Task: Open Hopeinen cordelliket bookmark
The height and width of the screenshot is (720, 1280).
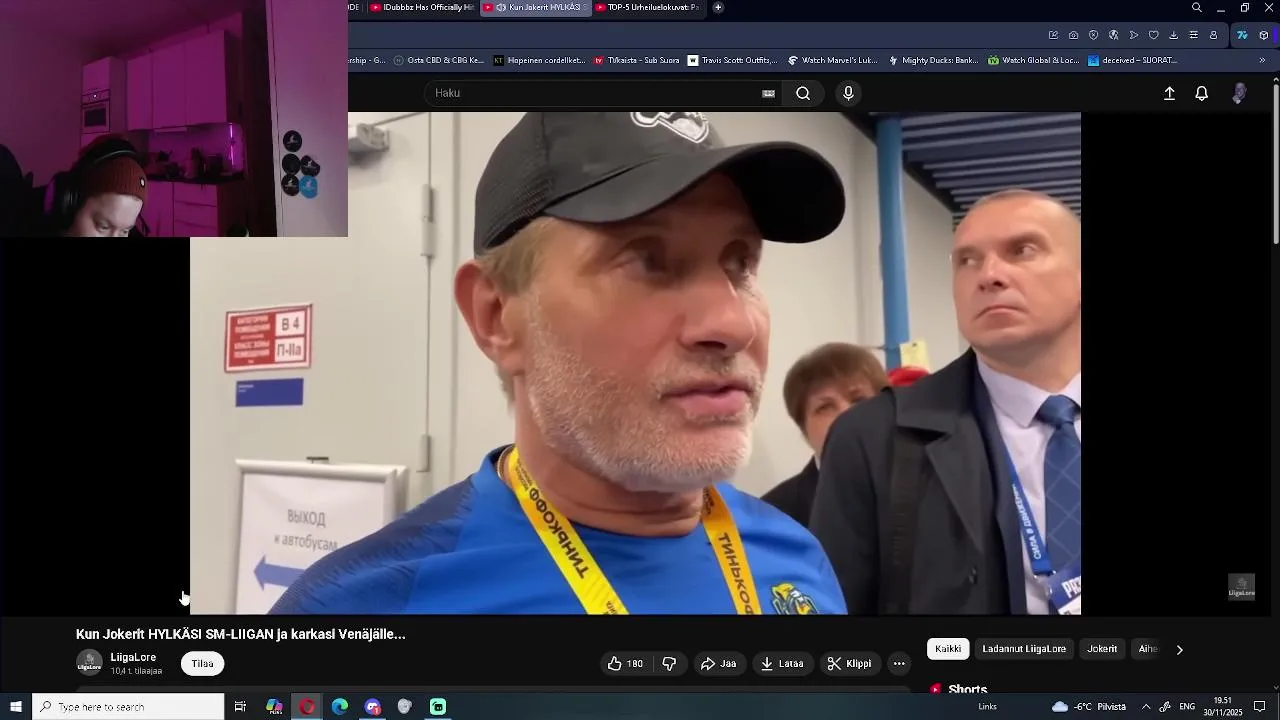Action: [x=539, y=60]
